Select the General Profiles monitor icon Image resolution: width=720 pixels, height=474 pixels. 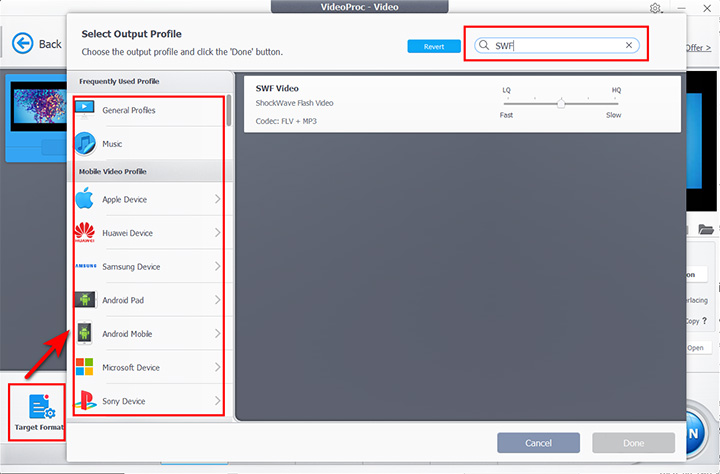pyautogui.click(x=85, y=109)
